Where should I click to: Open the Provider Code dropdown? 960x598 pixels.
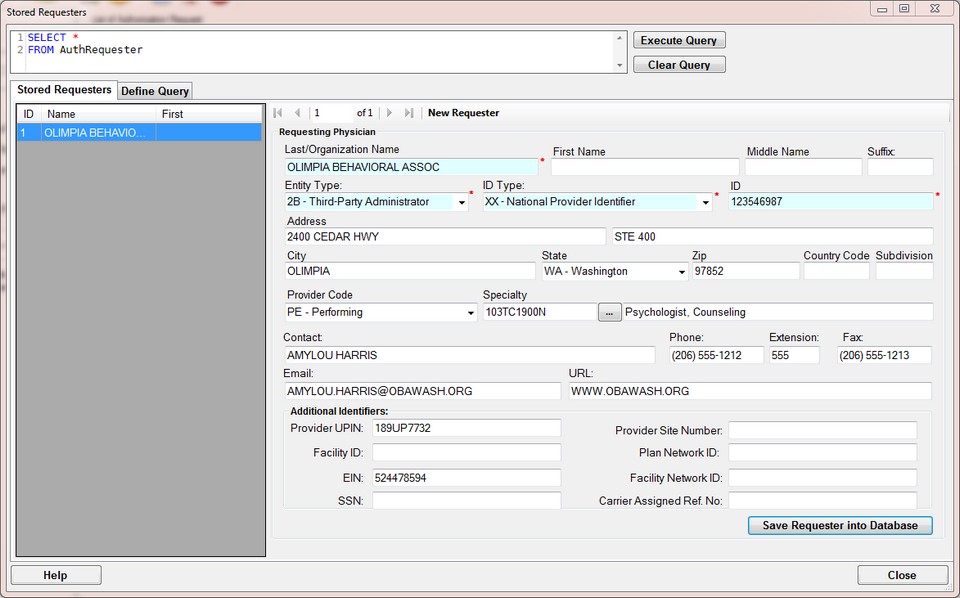(x=470, y=312)
